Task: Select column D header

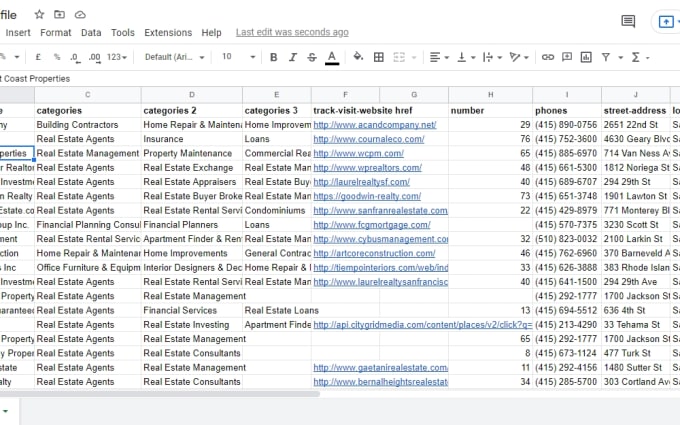Action: point(192,95)
